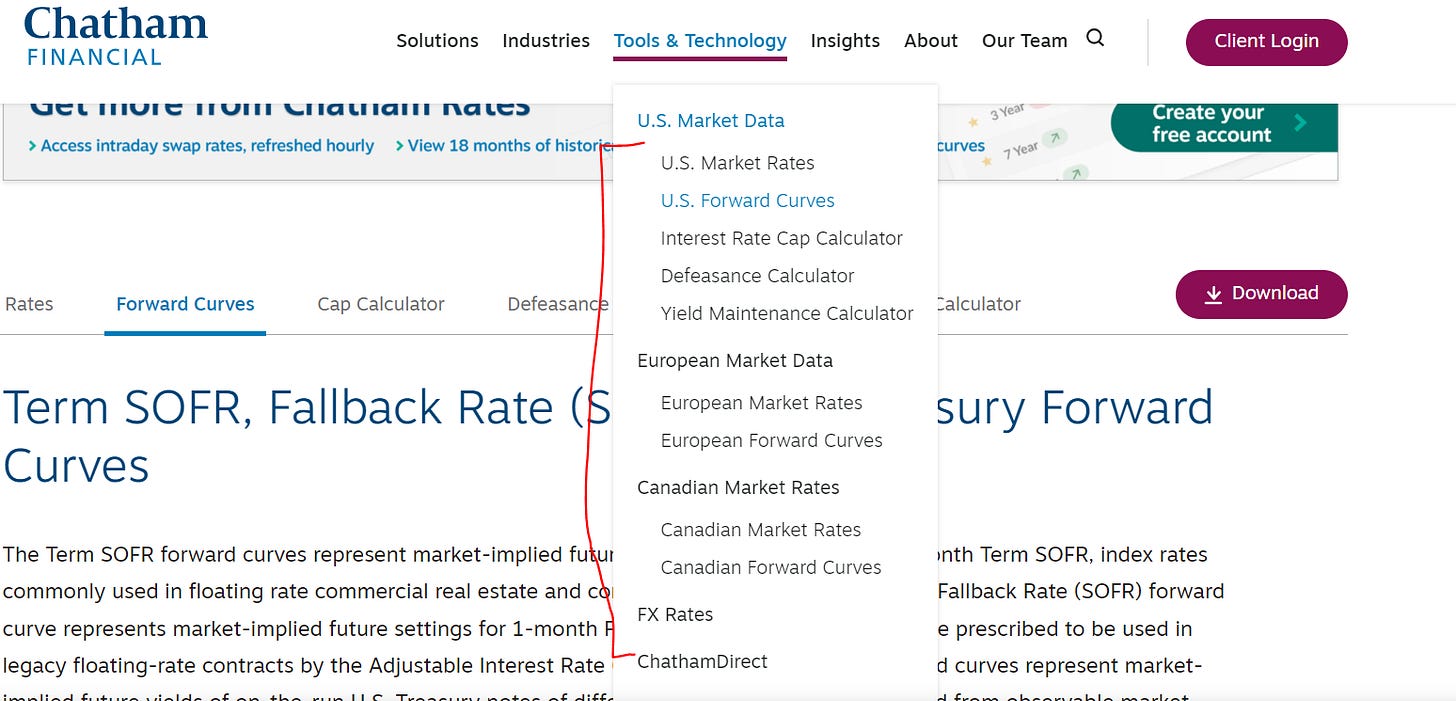
Task: Open U.S. Forward Curves link
Action: (x=747, y=201)
